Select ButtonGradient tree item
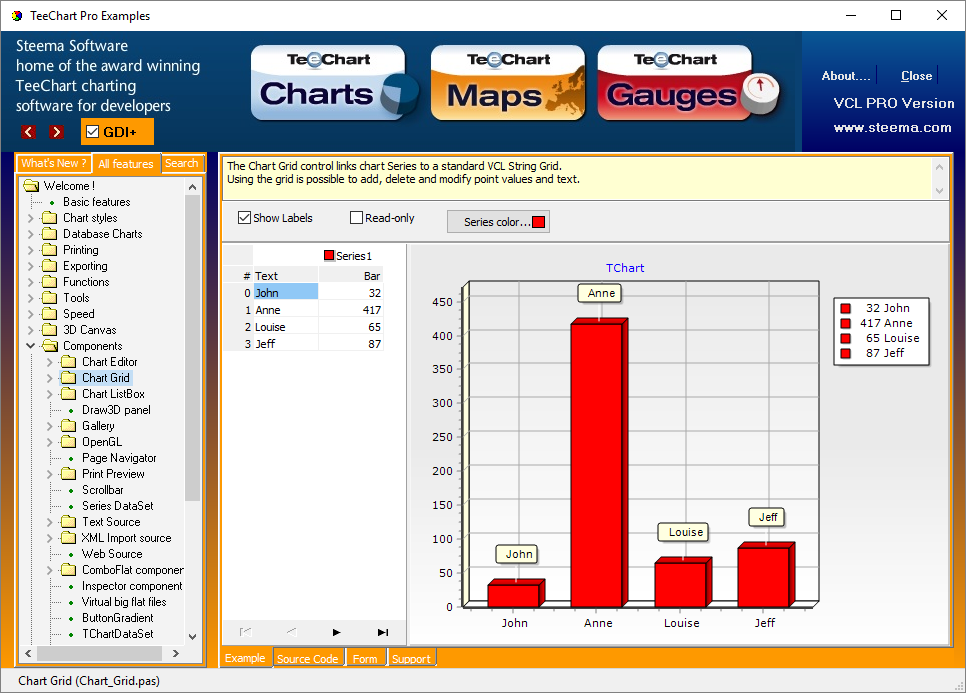The width and height of the screenshot is (966, 693). point(118,618)
